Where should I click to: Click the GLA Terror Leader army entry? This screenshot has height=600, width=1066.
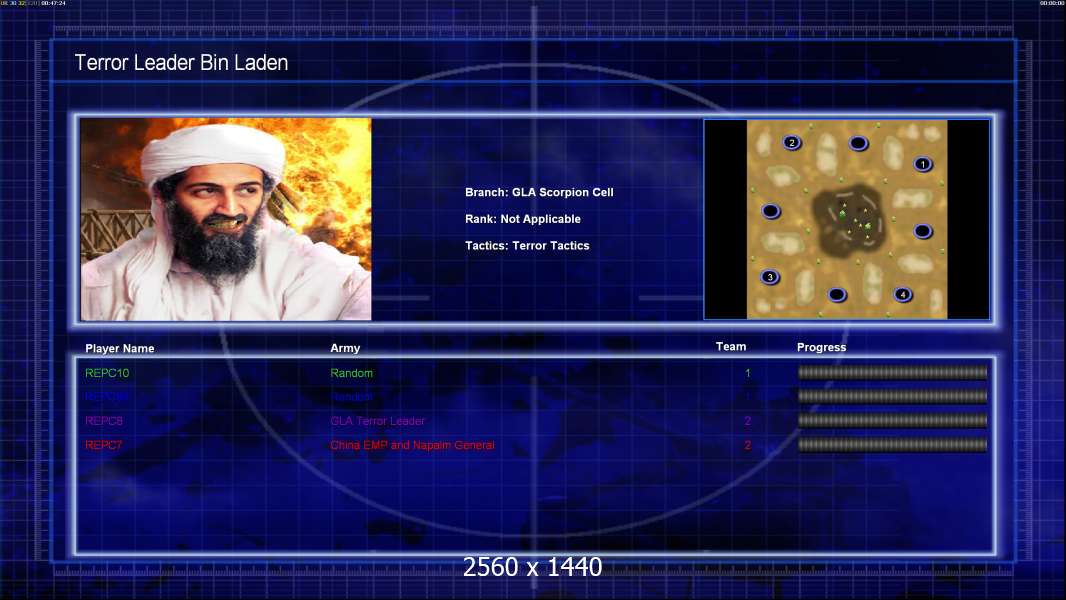[x=377, y=421]
